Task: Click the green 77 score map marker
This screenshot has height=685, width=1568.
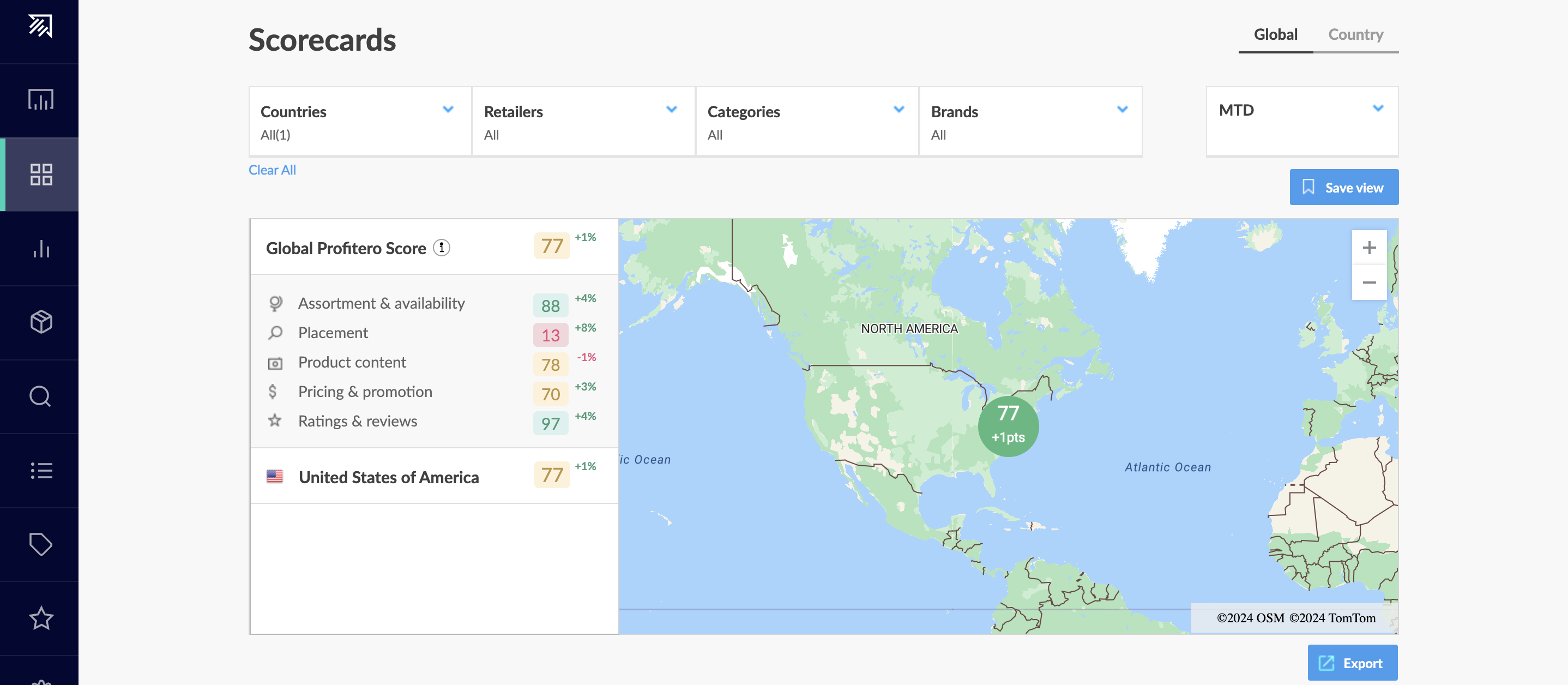Action: pos(1008,425)
